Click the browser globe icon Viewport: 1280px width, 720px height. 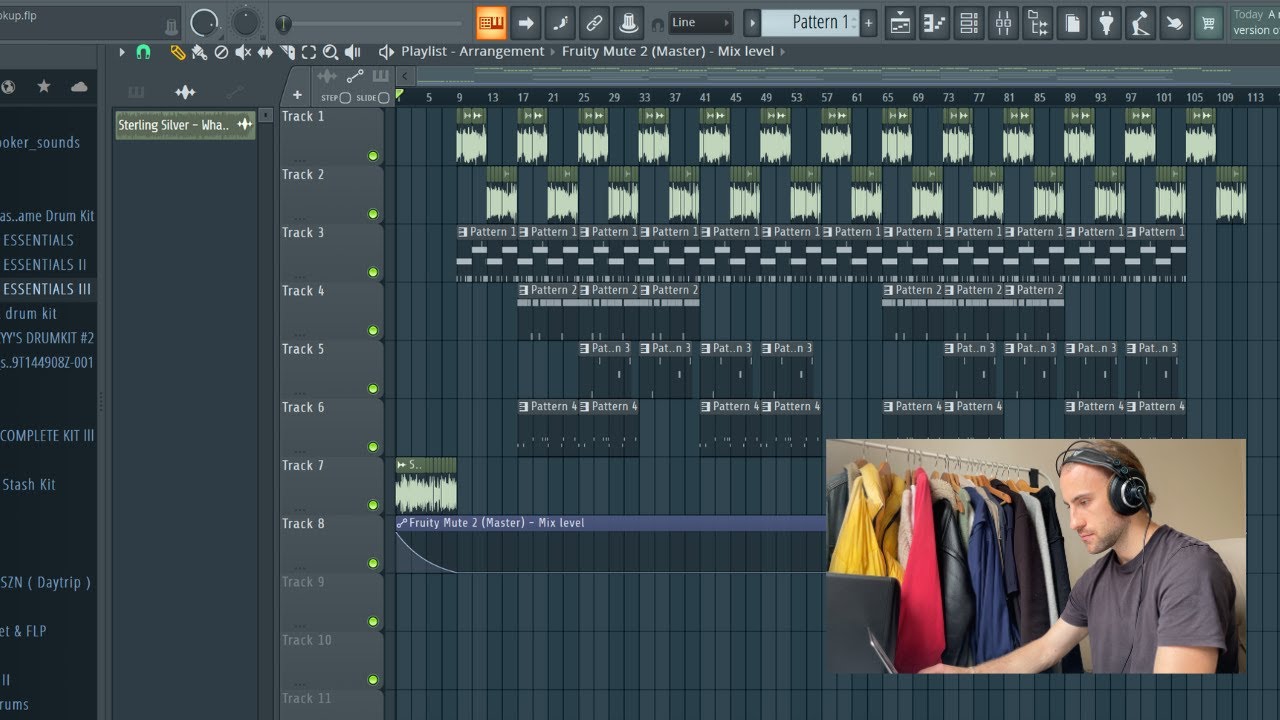pos(7,87)
